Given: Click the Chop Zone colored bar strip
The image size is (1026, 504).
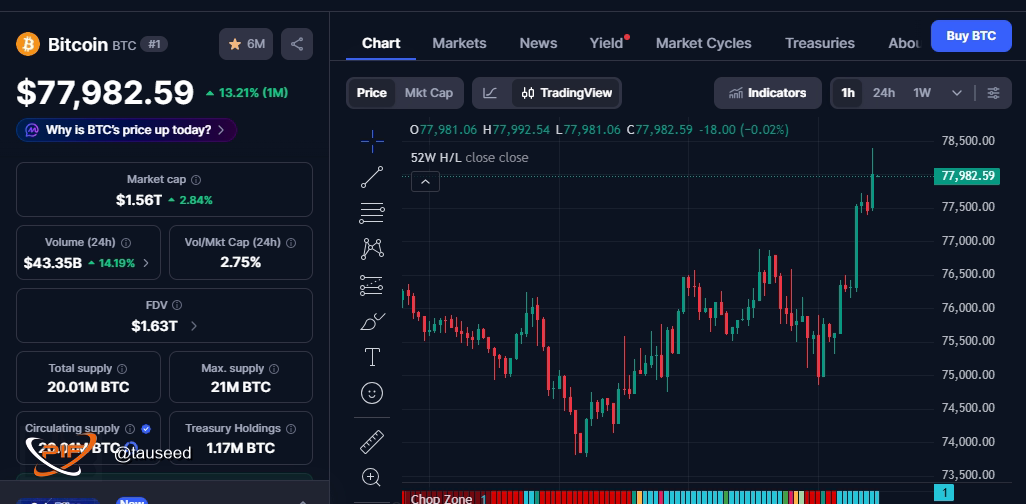Looking at the screenshot, I should [641, 497].
